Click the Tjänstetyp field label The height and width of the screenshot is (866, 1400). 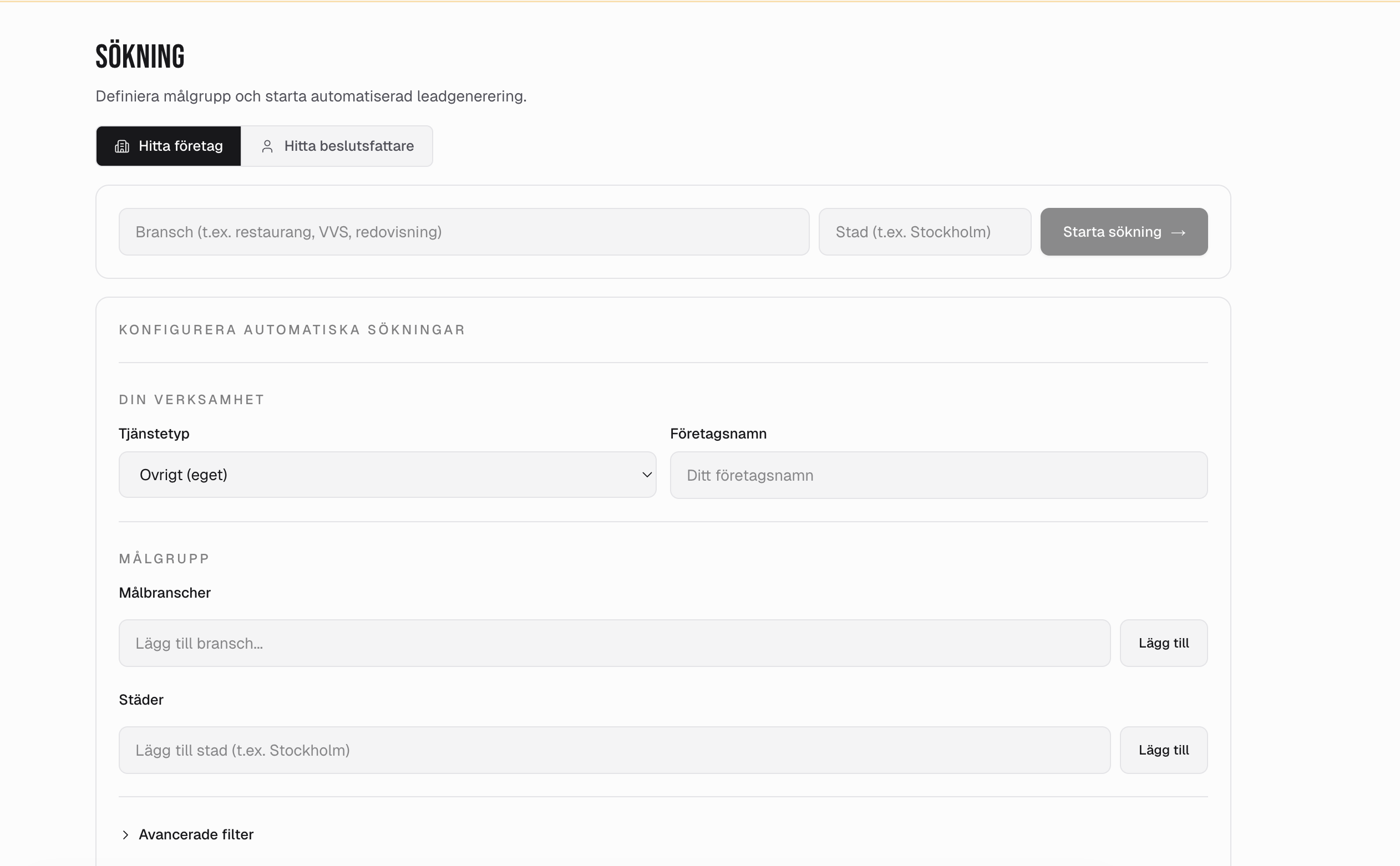tap(154, 434)
